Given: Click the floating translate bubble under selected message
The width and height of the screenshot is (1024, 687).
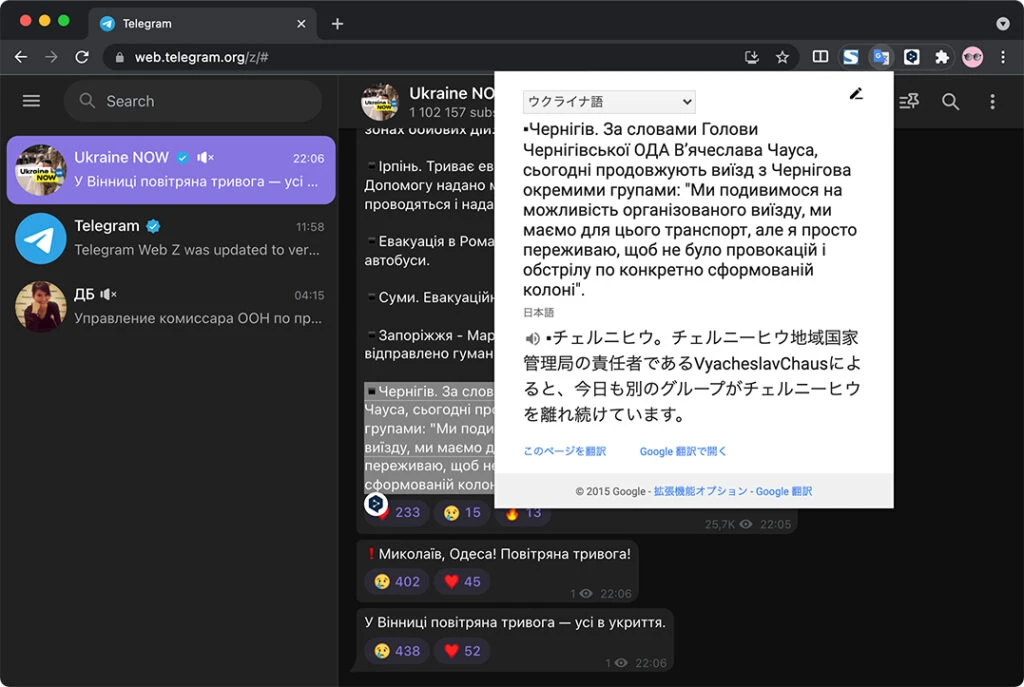Looking at the screenshot, I should tap(376, 503).
